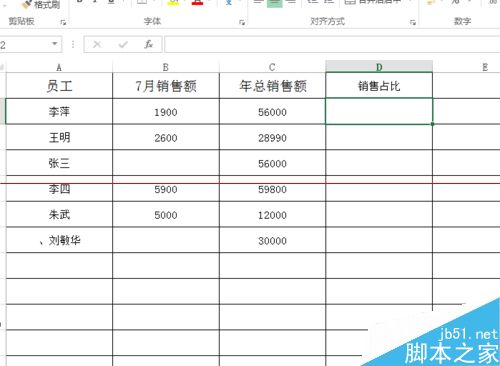The image size is (500, 366).
Task: Select the highlighted column D header
Action: pos(379,67)
